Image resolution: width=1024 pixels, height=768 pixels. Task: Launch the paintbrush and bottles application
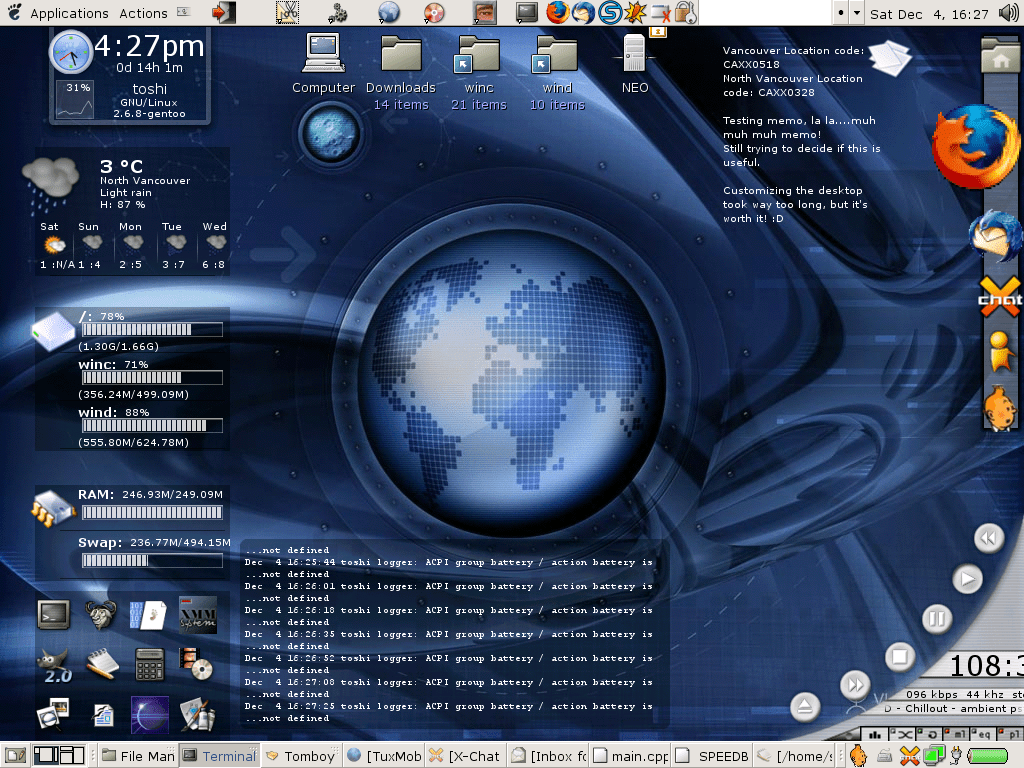(197, 714)
